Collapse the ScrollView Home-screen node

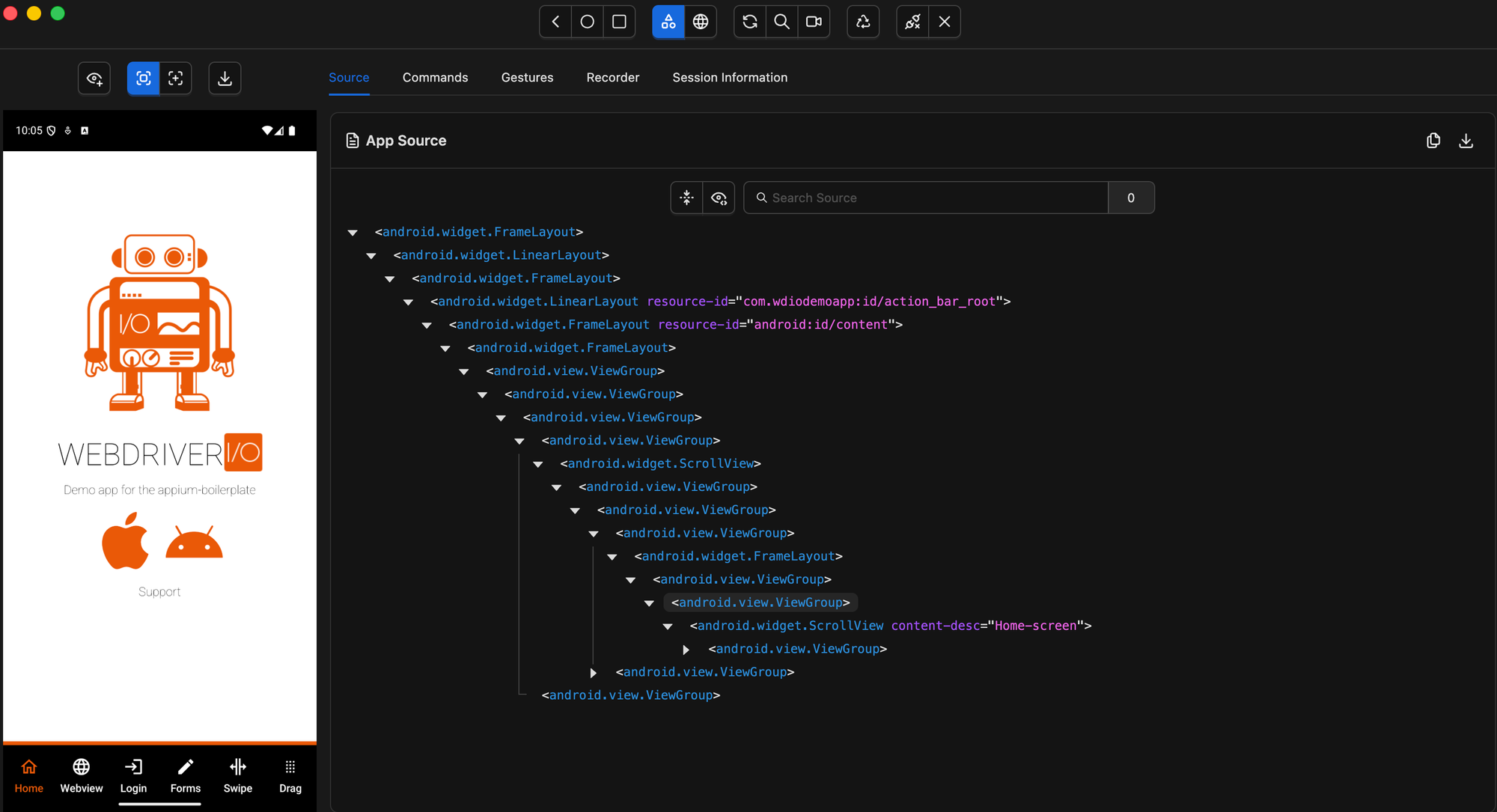[668, 626]
